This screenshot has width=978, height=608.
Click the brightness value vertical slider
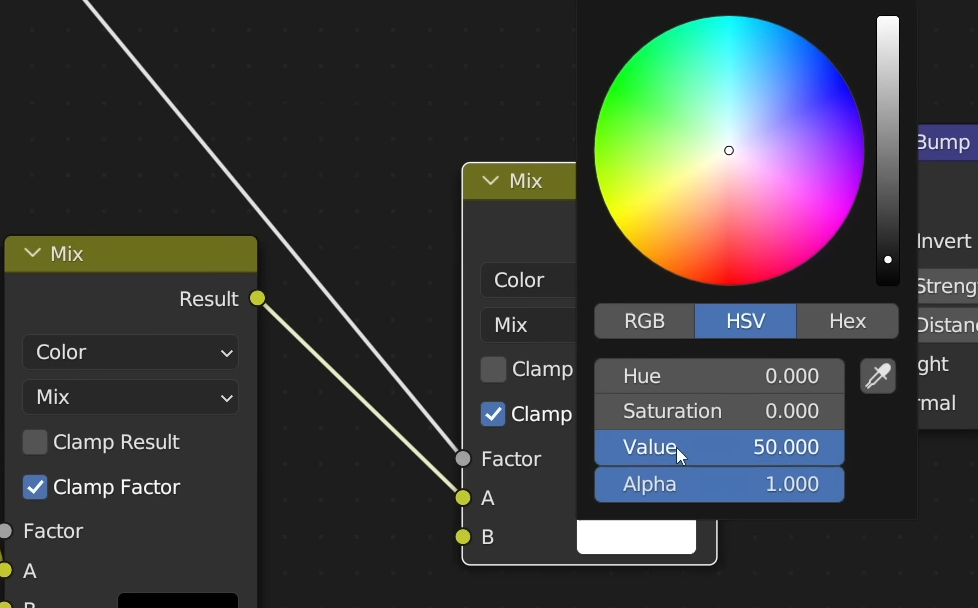(x=888, y=150)
